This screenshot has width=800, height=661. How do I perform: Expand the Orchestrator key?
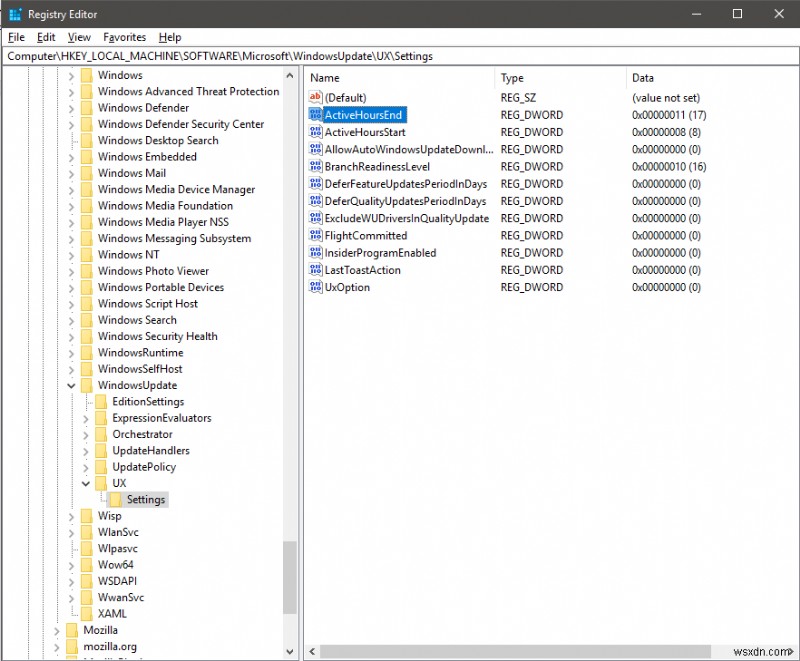pyautogui.click(x=86, y=434)
